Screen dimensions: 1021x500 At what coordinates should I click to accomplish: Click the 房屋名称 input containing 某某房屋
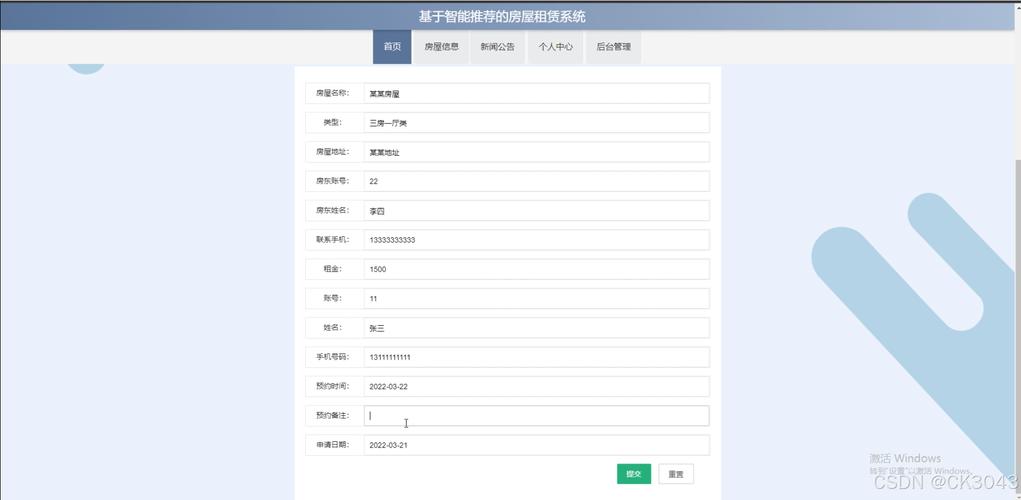(537, 93)
